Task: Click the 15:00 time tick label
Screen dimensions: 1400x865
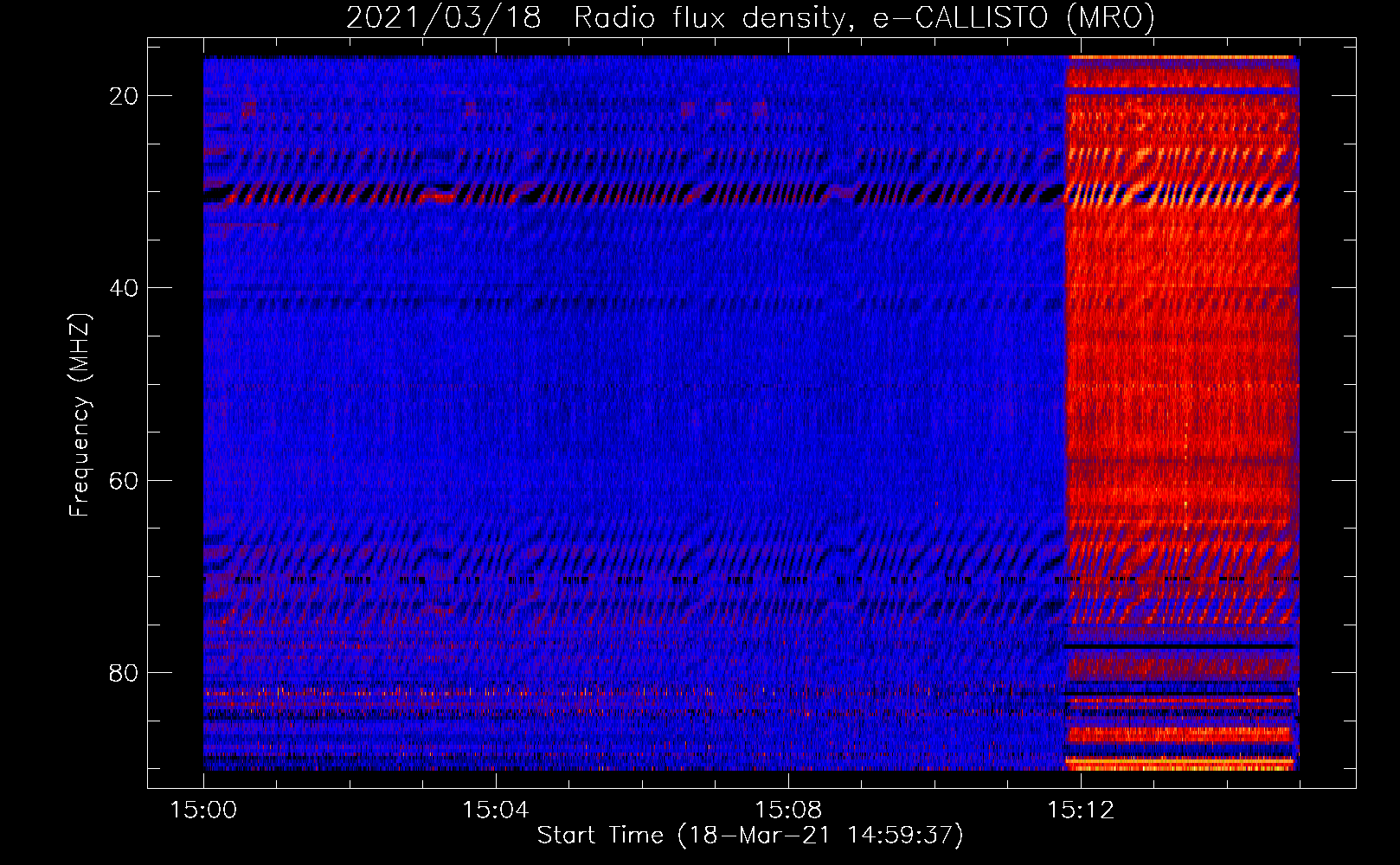Action: [203, 811]
